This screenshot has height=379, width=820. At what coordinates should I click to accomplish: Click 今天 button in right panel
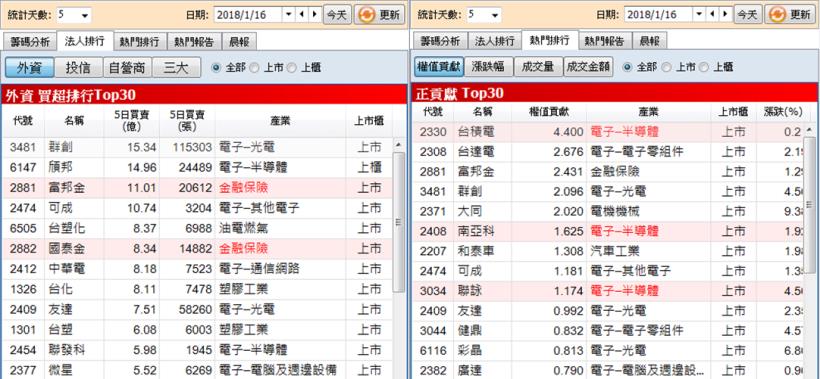click(x=748, y=15)
